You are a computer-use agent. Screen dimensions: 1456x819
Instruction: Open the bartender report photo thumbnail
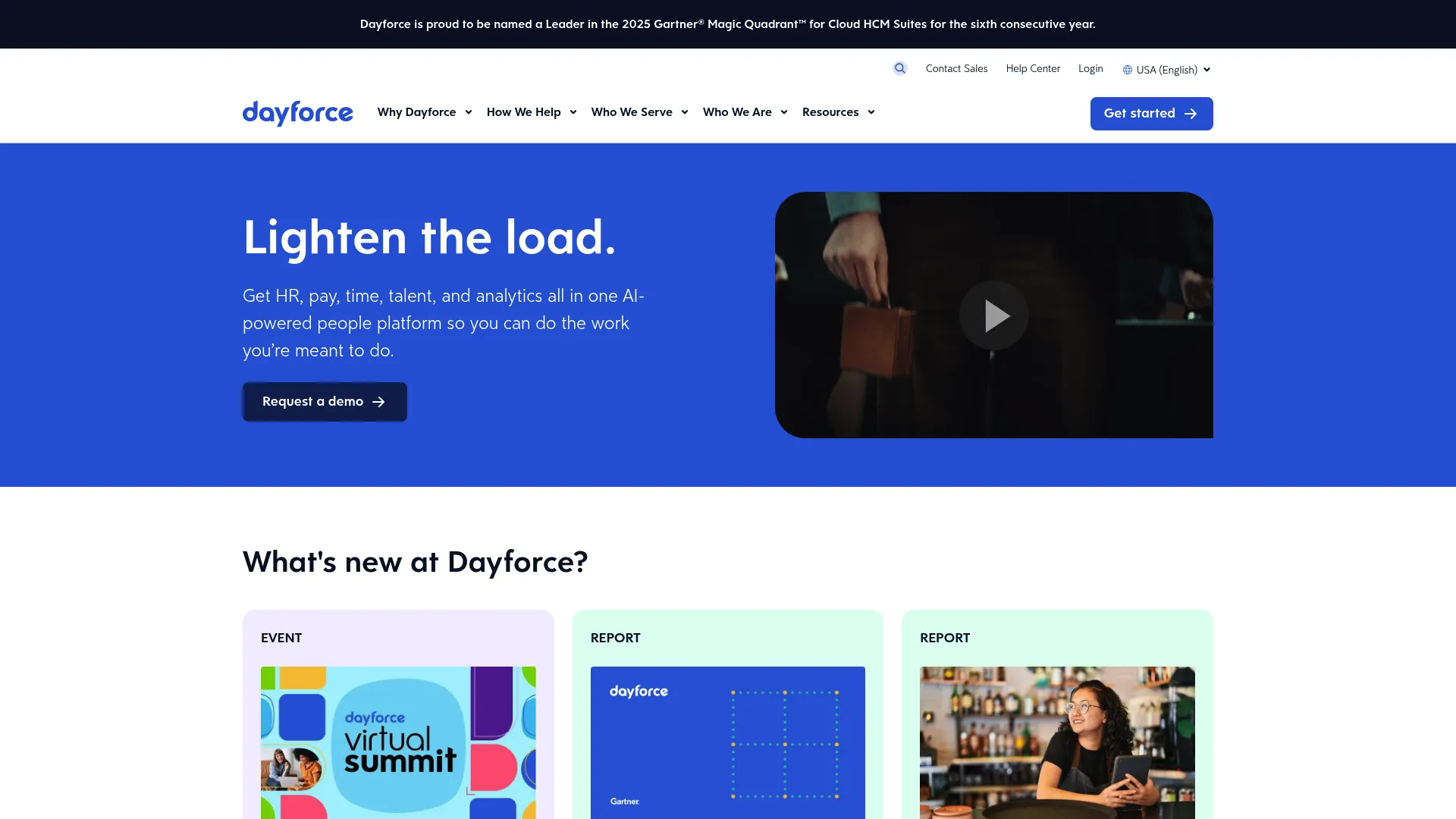(x=1057, y=742)
